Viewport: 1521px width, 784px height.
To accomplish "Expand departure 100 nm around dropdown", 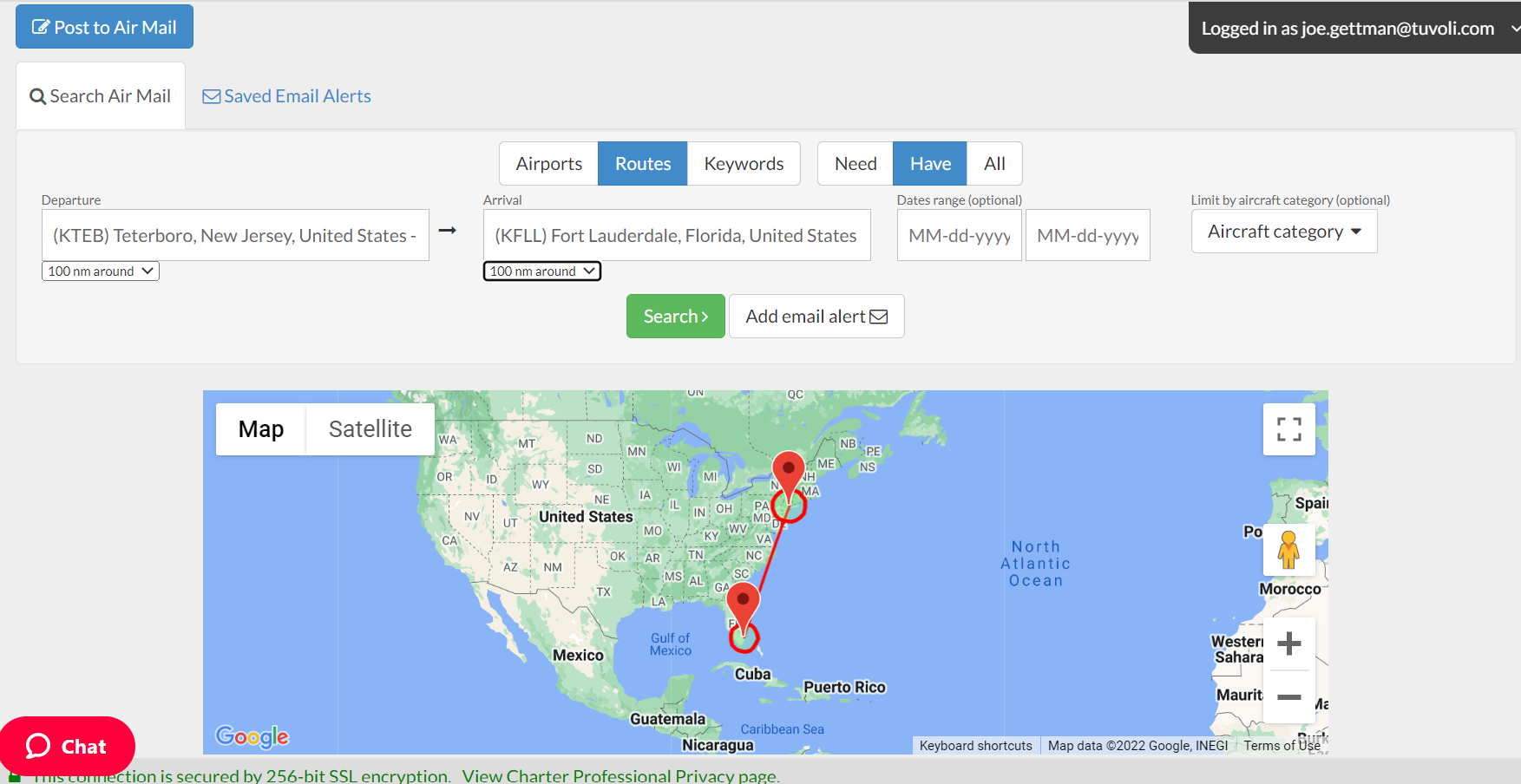I will click(x=101, y=271).
